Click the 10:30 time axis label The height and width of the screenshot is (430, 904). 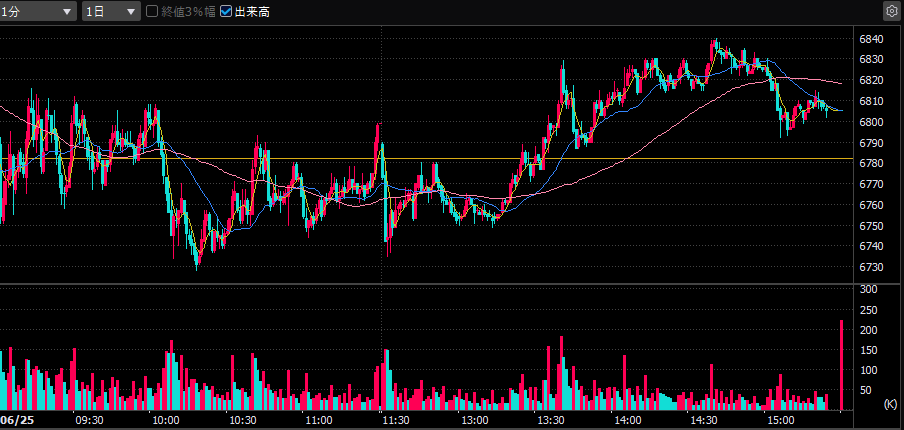click(243, 420)
